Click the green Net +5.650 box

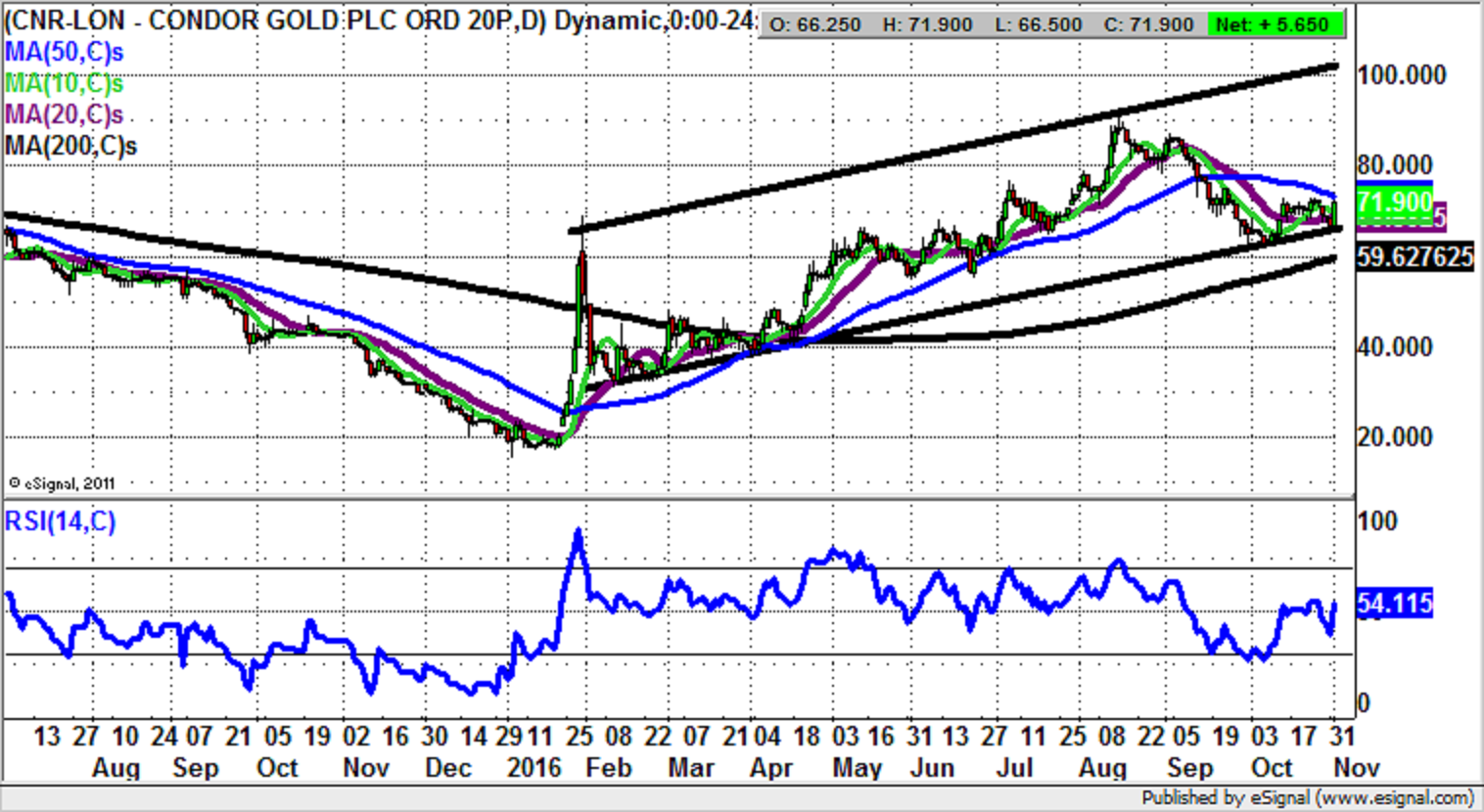(x=1273, y=24)
